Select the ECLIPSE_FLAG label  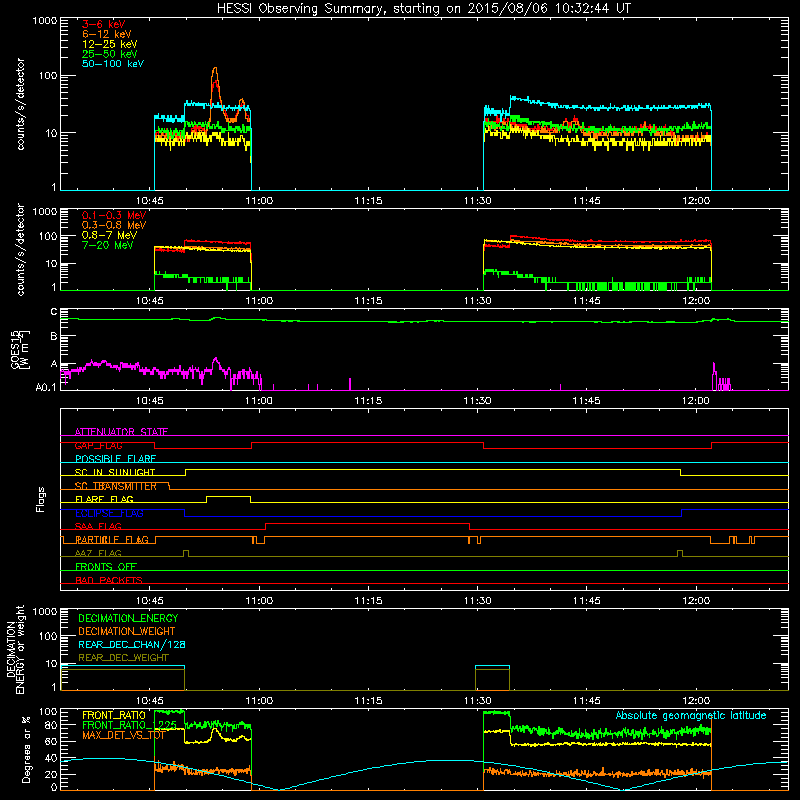coord(109,513)
